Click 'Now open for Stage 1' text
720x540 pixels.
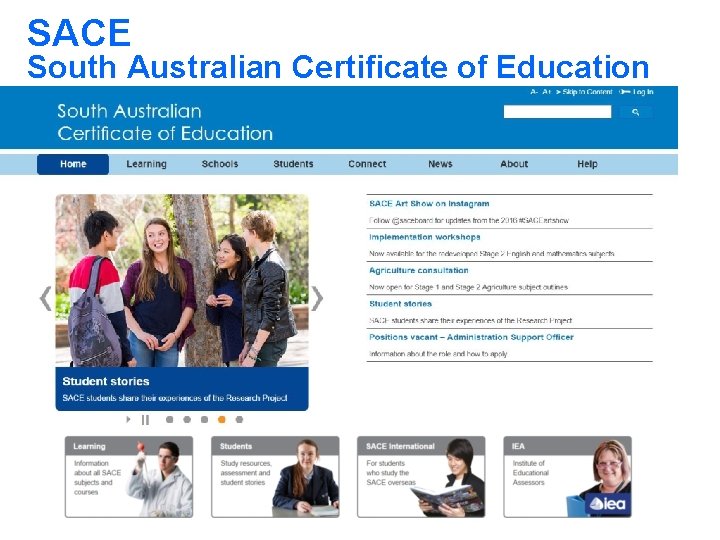[x=468, y=287]
